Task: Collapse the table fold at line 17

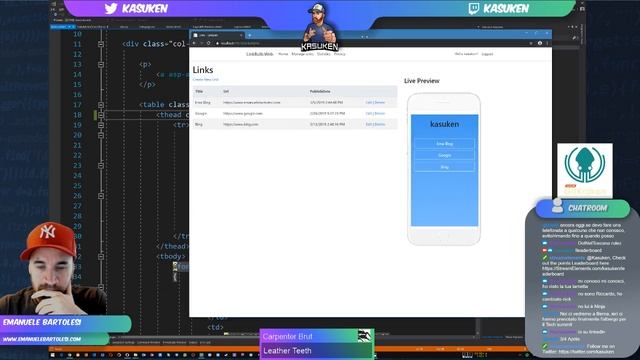Action: tap(101, 105)
